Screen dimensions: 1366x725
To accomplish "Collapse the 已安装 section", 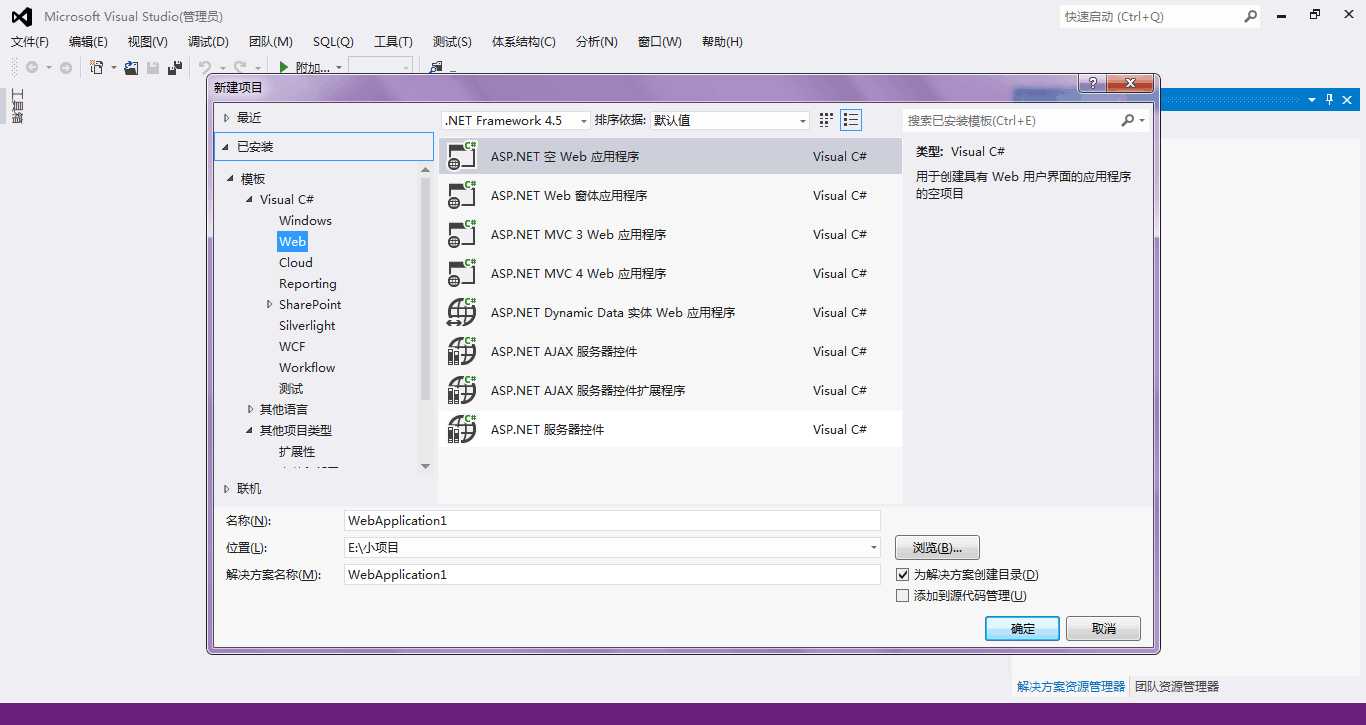I will (x=227, y=147).
